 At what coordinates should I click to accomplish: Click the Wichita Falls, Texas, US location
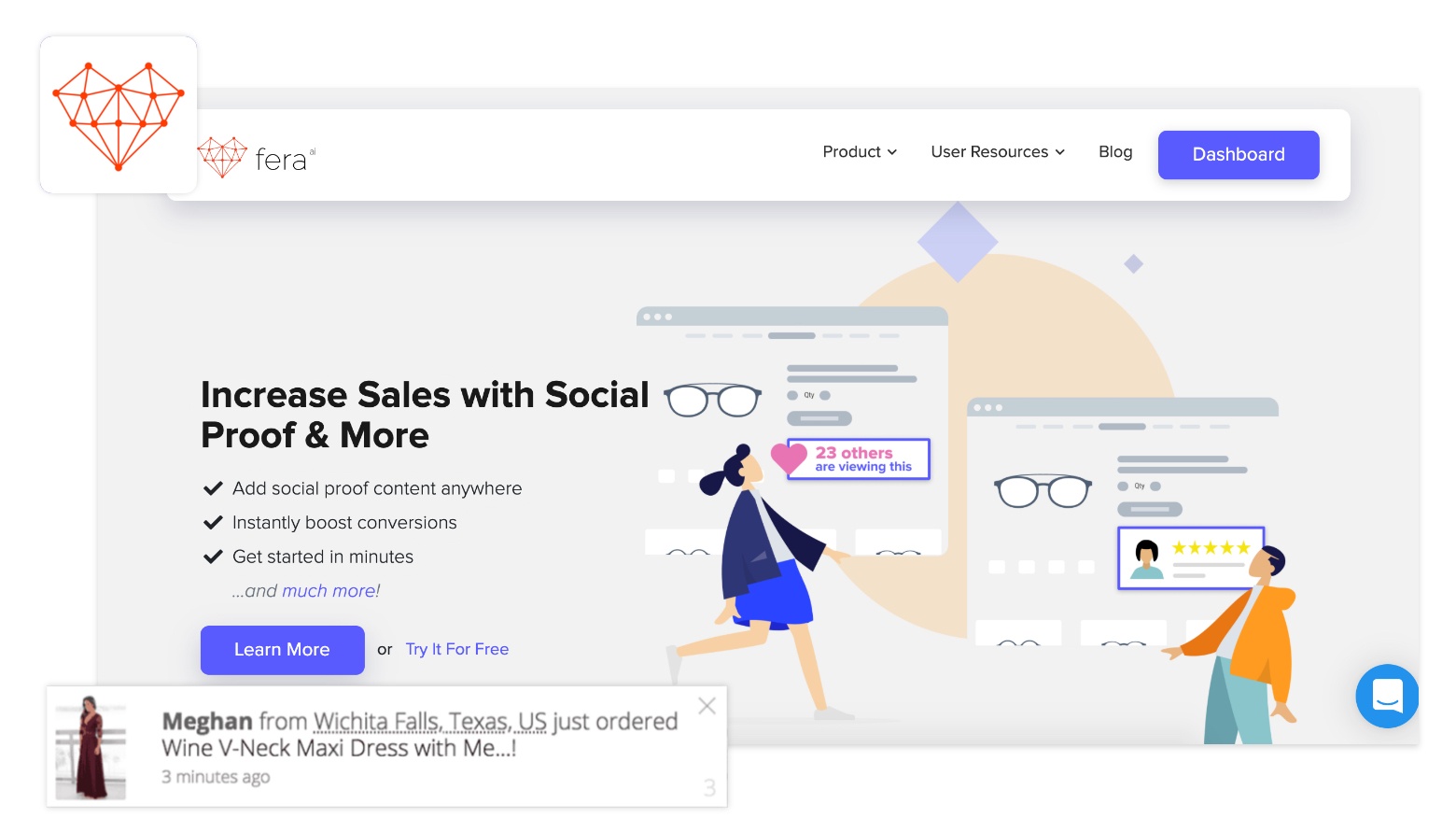pos(430,722)
